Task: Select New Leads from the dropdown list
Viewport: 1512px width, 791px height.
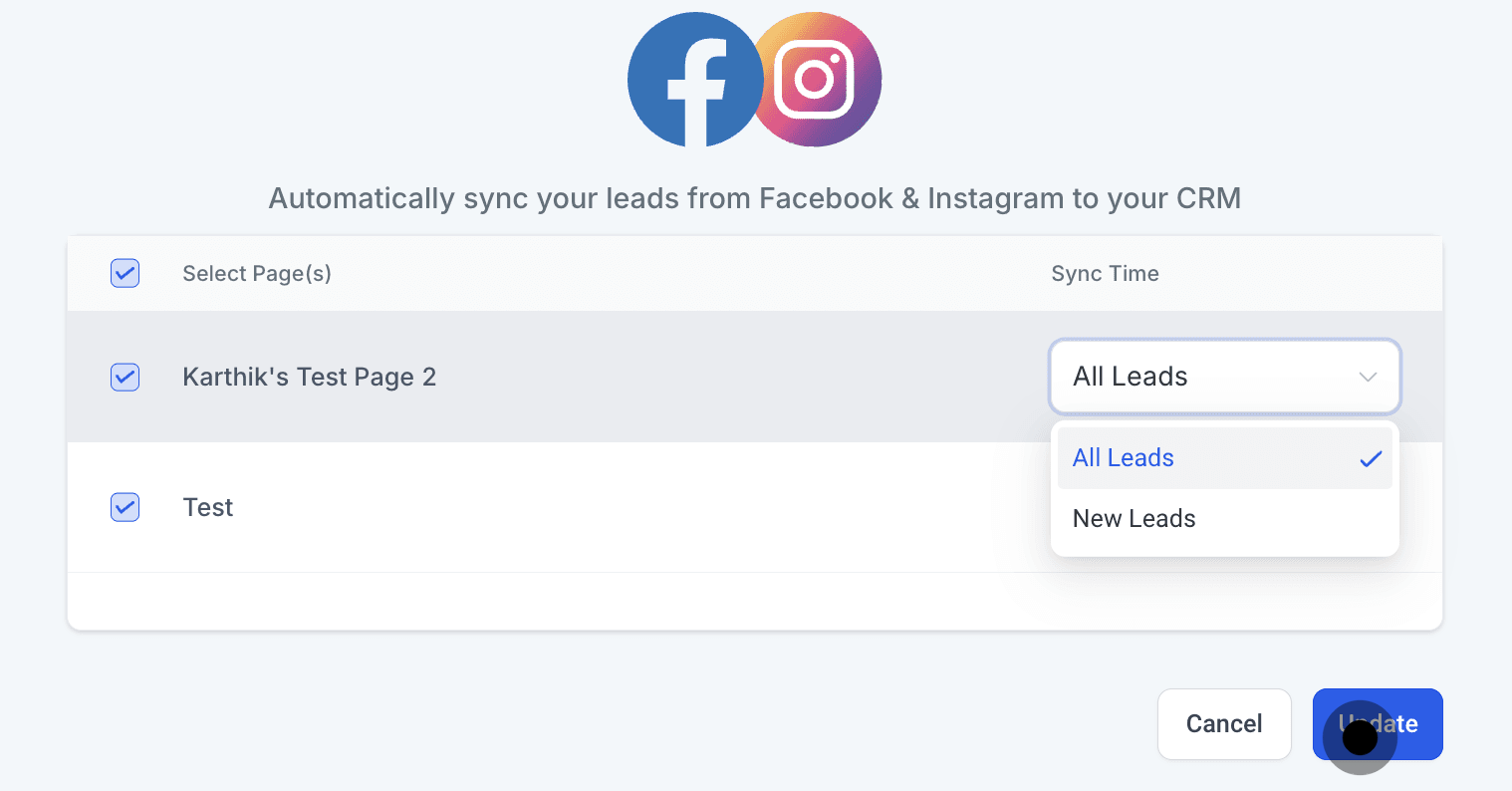Action: pyautogui.click(x=1134, y=519)
